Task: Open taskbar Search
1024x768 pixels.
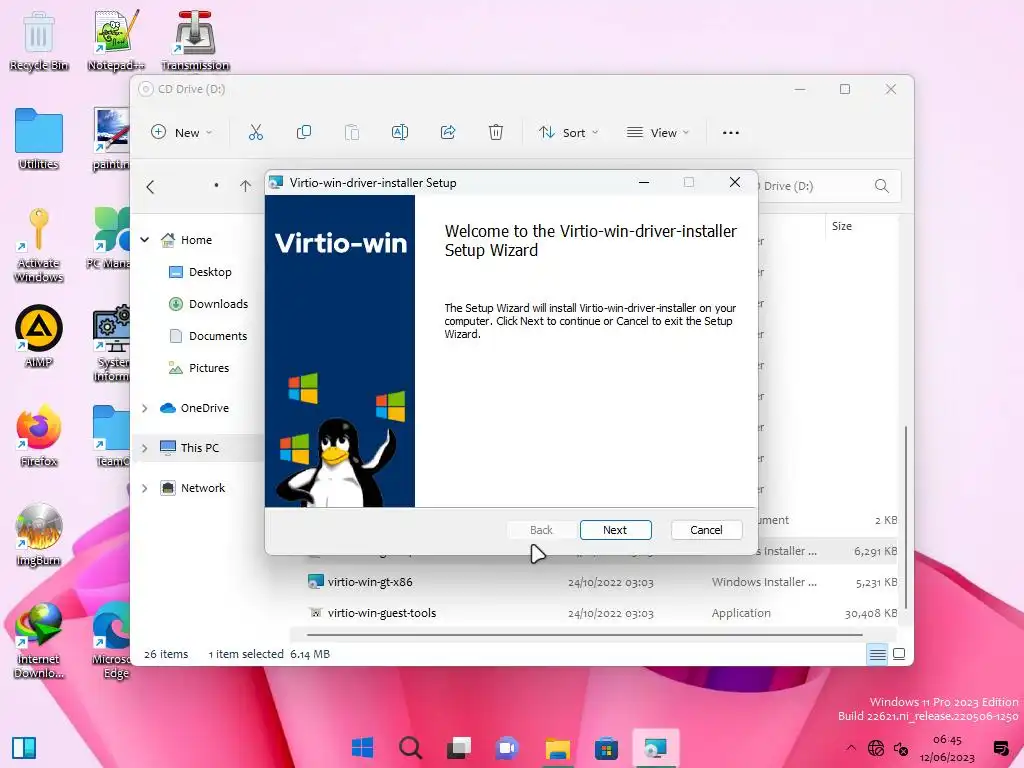Action: (410, 747)
